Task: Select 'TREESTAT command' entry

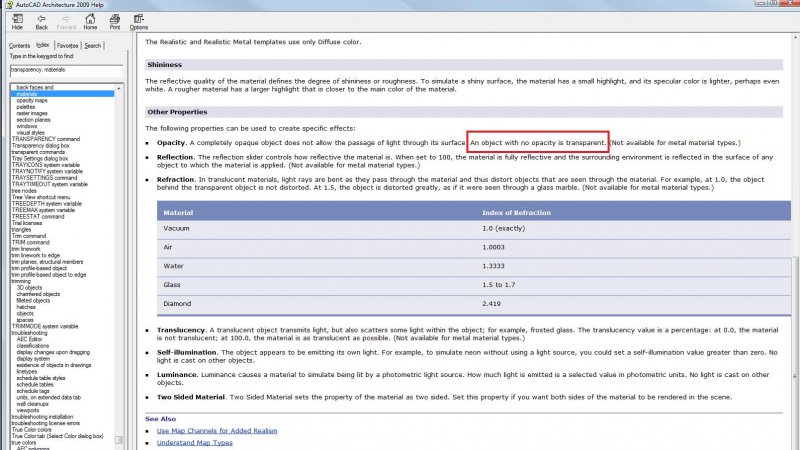Action: [x=38, y=216]
